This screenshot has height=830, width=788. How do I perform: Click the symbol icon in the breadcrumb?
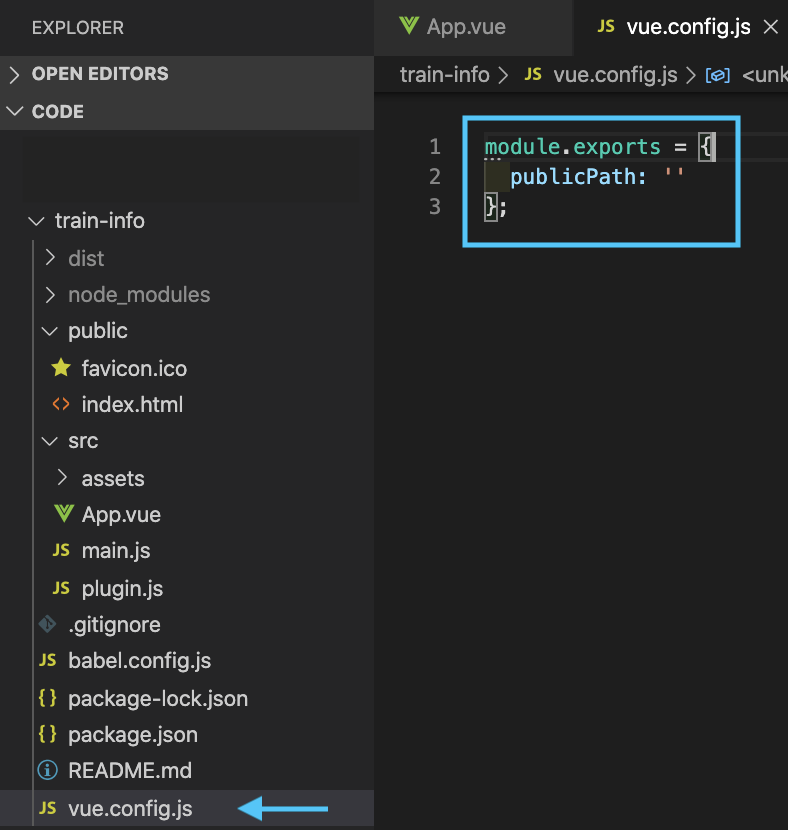tap(717, 75)
